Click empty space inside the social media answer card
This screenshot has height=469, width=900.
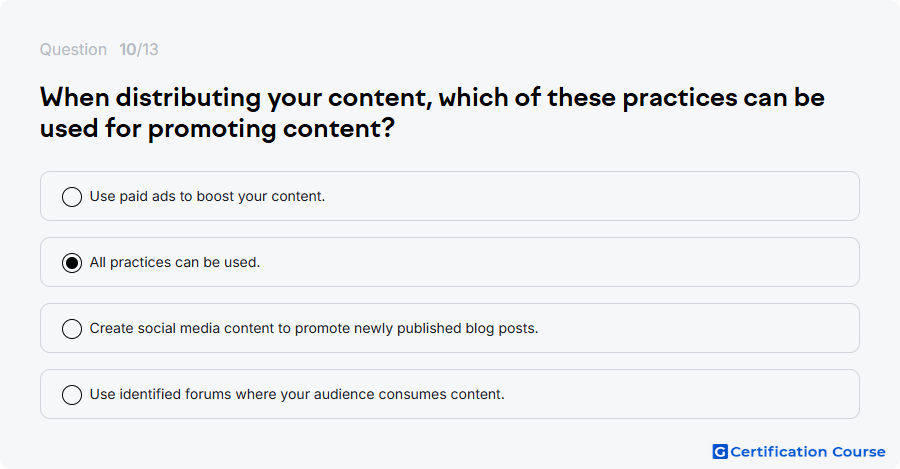(697, 328)
